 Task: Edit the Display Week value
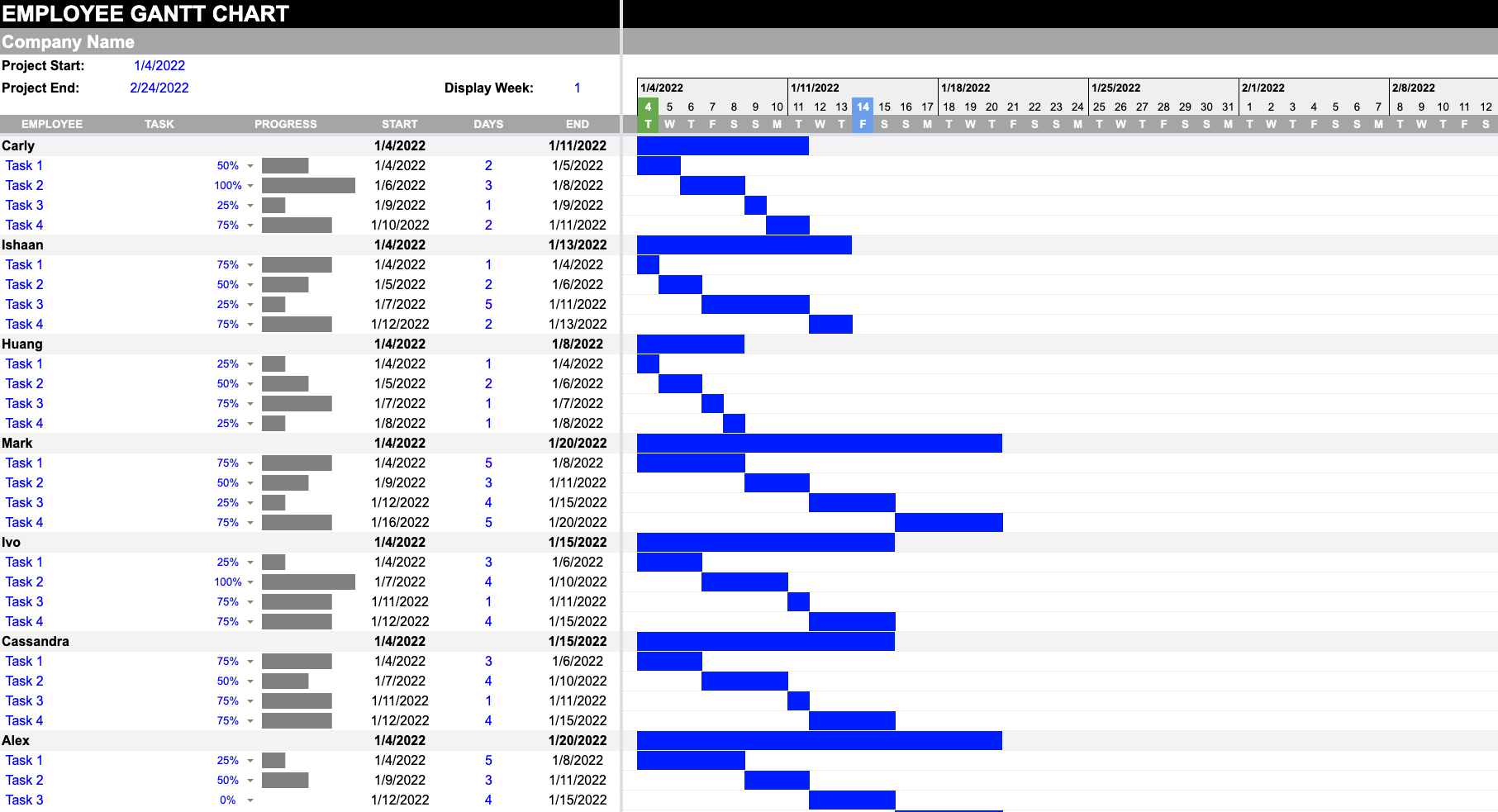tap(578, 88)
